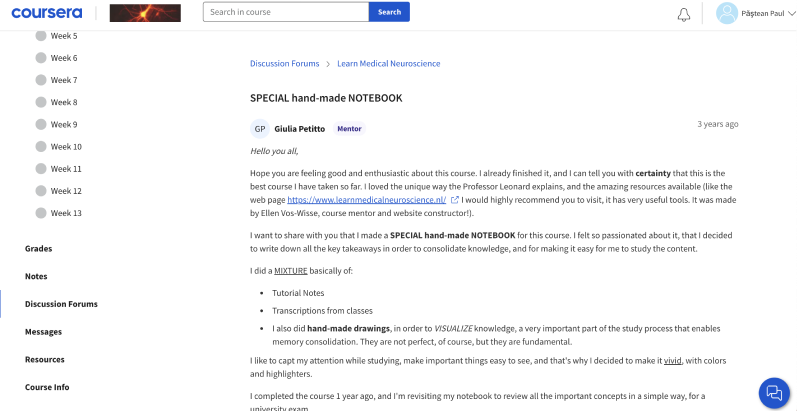Open the course thumbnail image

coord(145,13)
